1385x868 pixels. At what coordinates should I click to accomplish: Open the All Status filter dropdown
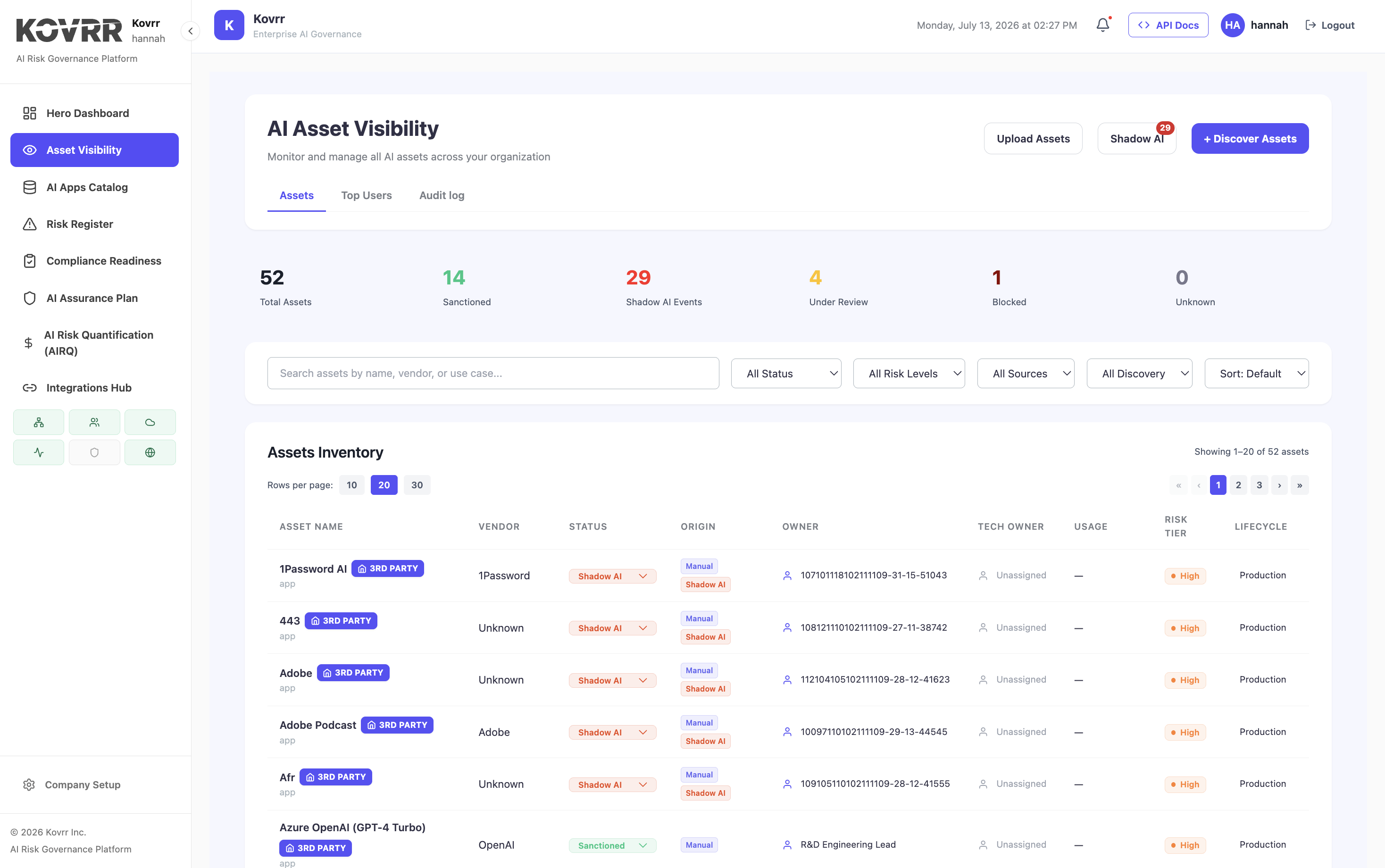coord(786,374)
